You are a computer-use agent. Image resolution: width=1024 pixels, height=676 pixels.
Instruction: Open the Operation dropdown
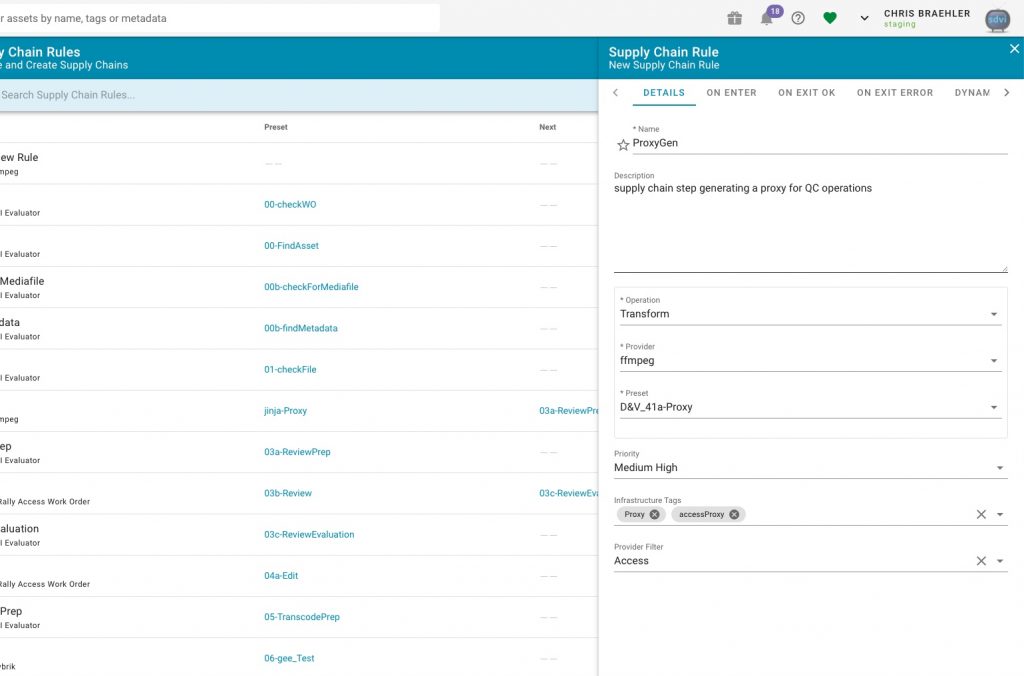pos(810,314)
